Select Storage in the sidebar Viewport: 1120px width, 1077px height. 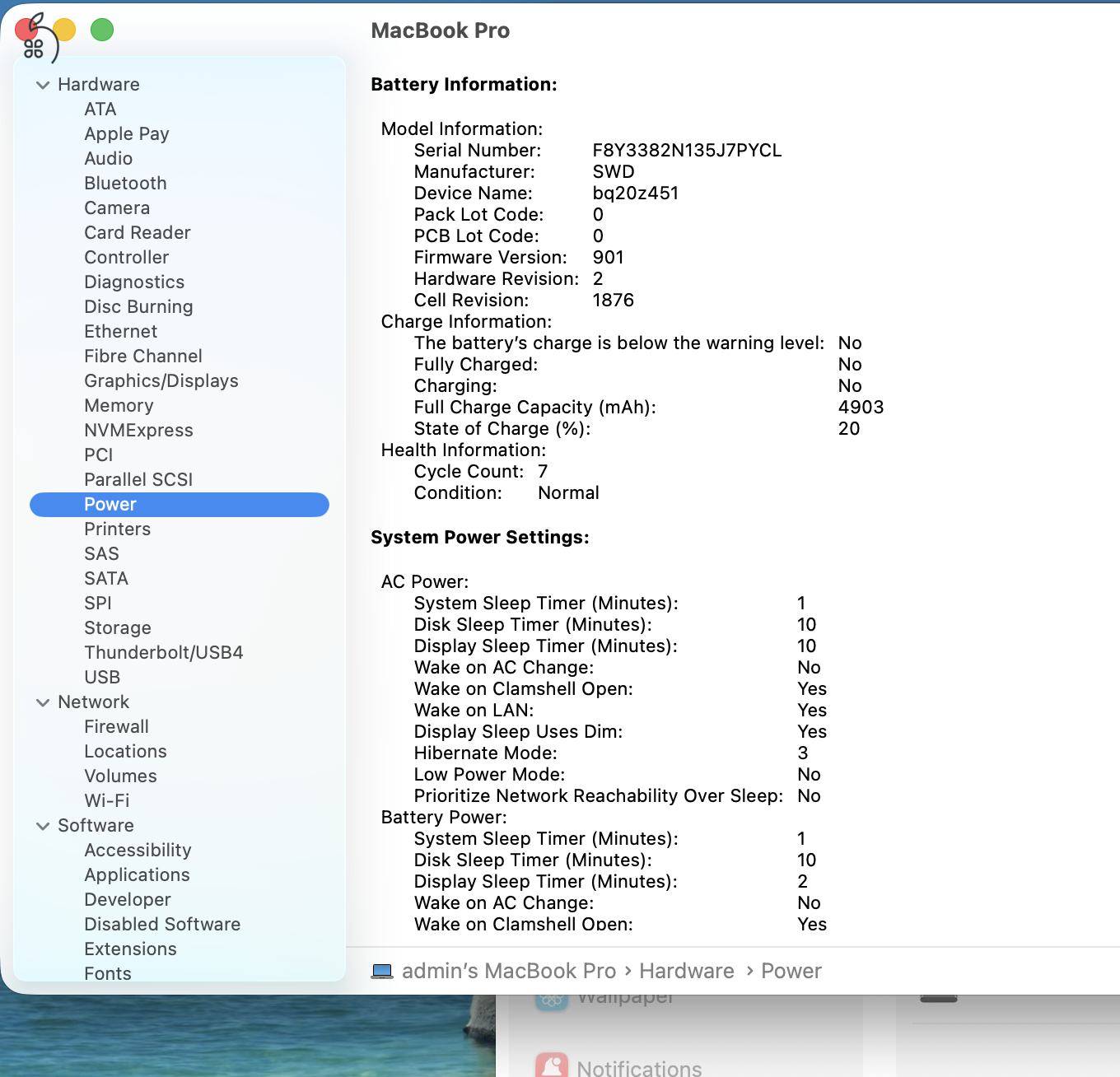click(x=118, y=628)
